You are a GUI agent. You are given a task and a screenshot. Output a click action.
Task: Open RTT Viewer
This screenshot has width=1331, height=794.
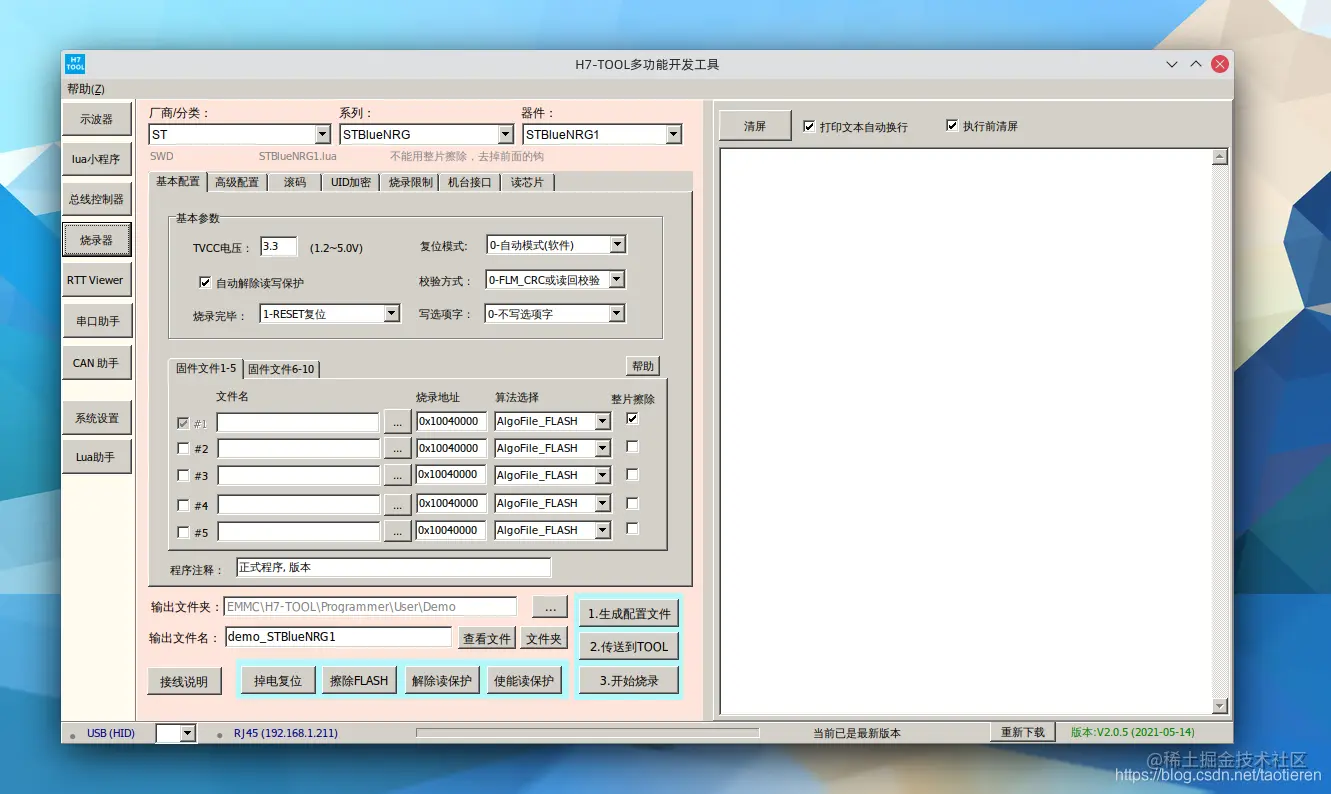[97, 280]
